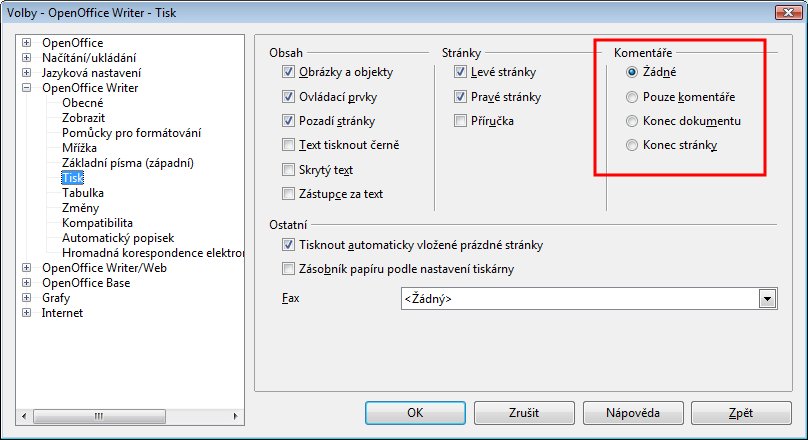The height and width of the screenshot is (440, 808).
Task: Click the Fax combo box field
Action: point(588,299)
